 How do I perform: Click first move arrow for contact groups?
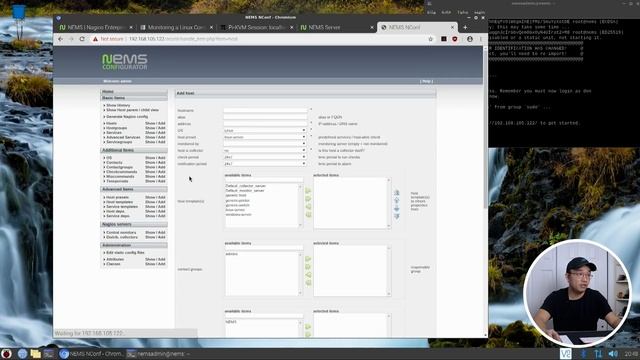(x=308, y=259)
